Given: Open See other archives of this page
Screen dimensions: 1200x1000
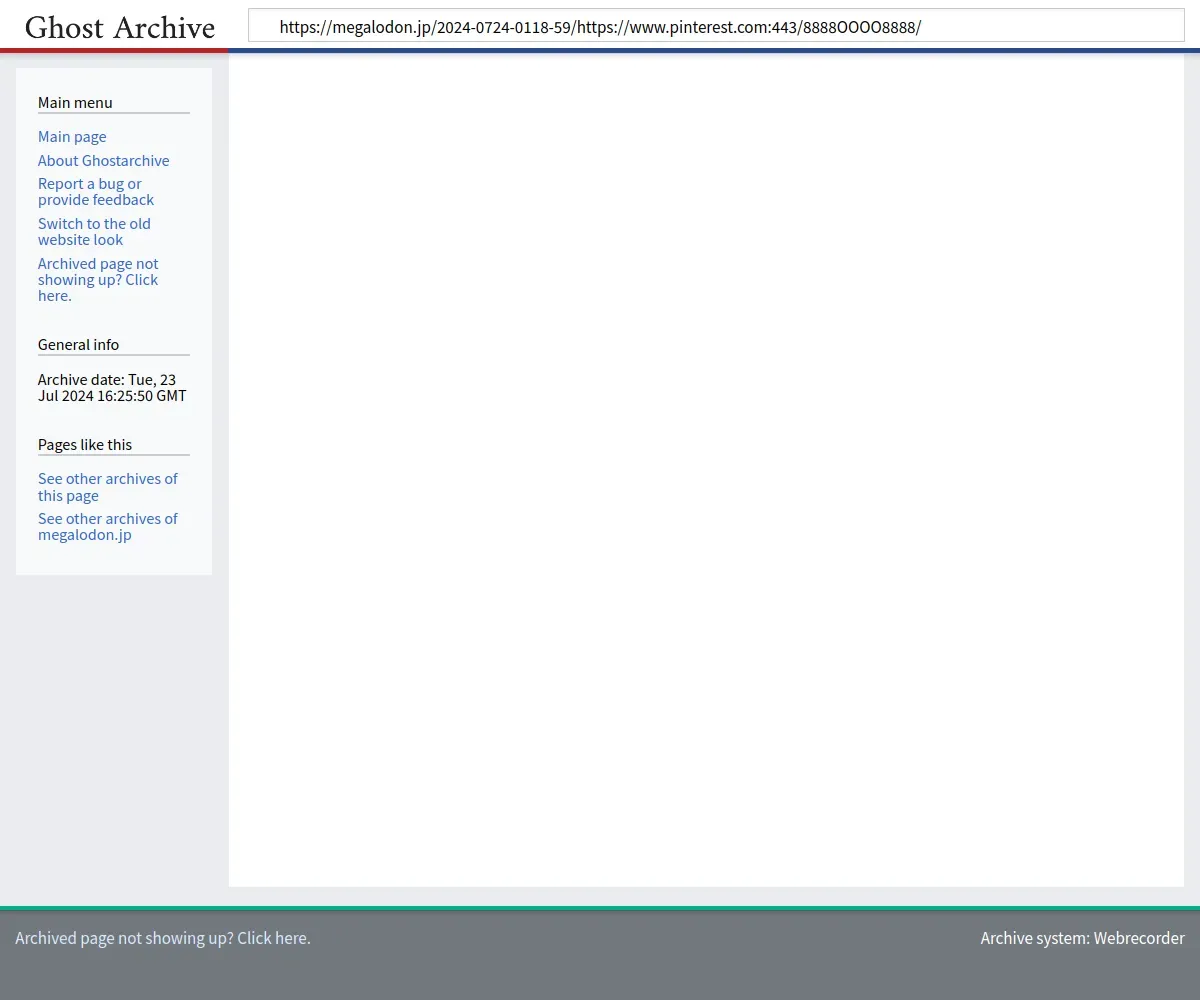Looking at the screenshot, I should coord(108,487).
